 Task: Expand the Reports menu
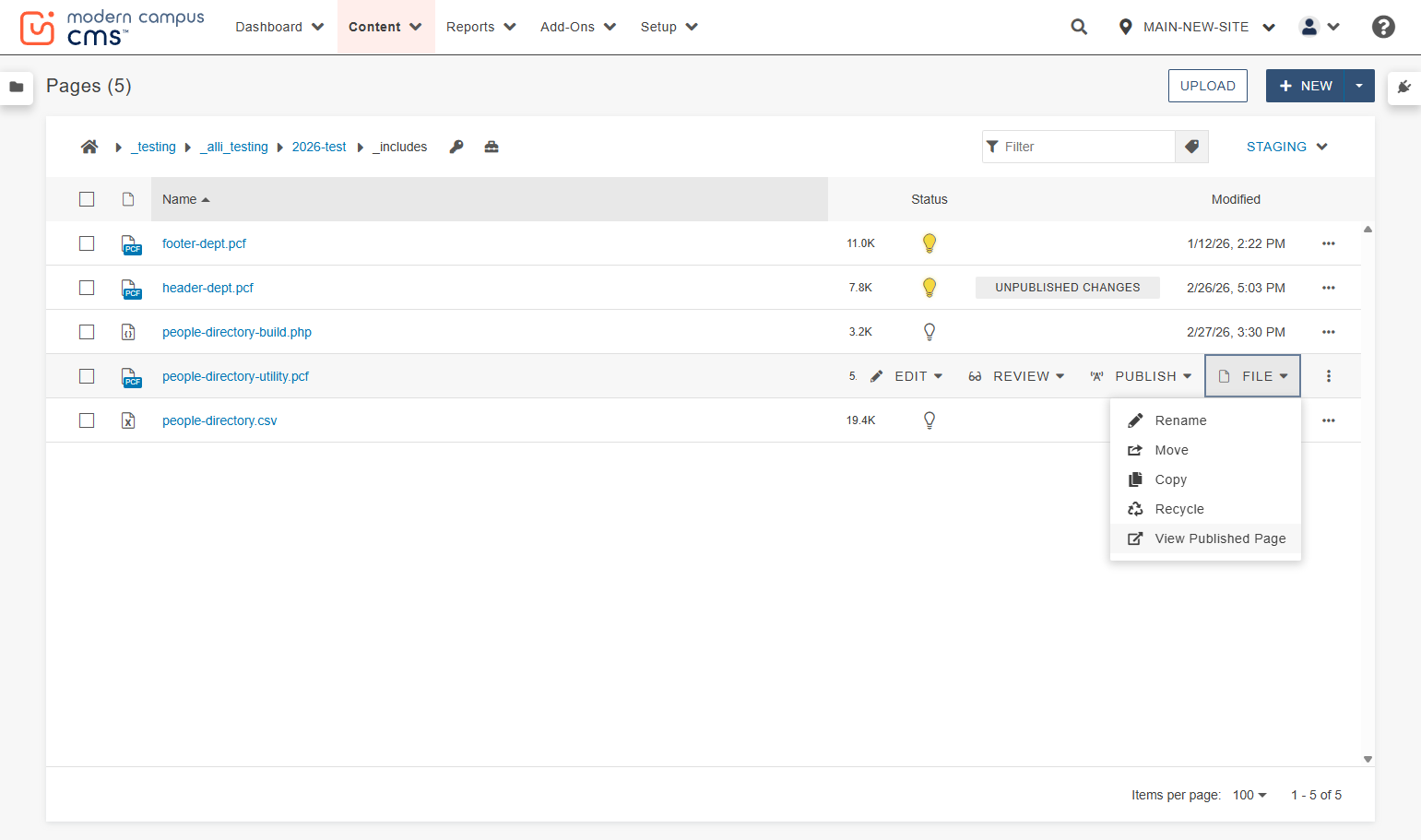click(x=480, y=27)
